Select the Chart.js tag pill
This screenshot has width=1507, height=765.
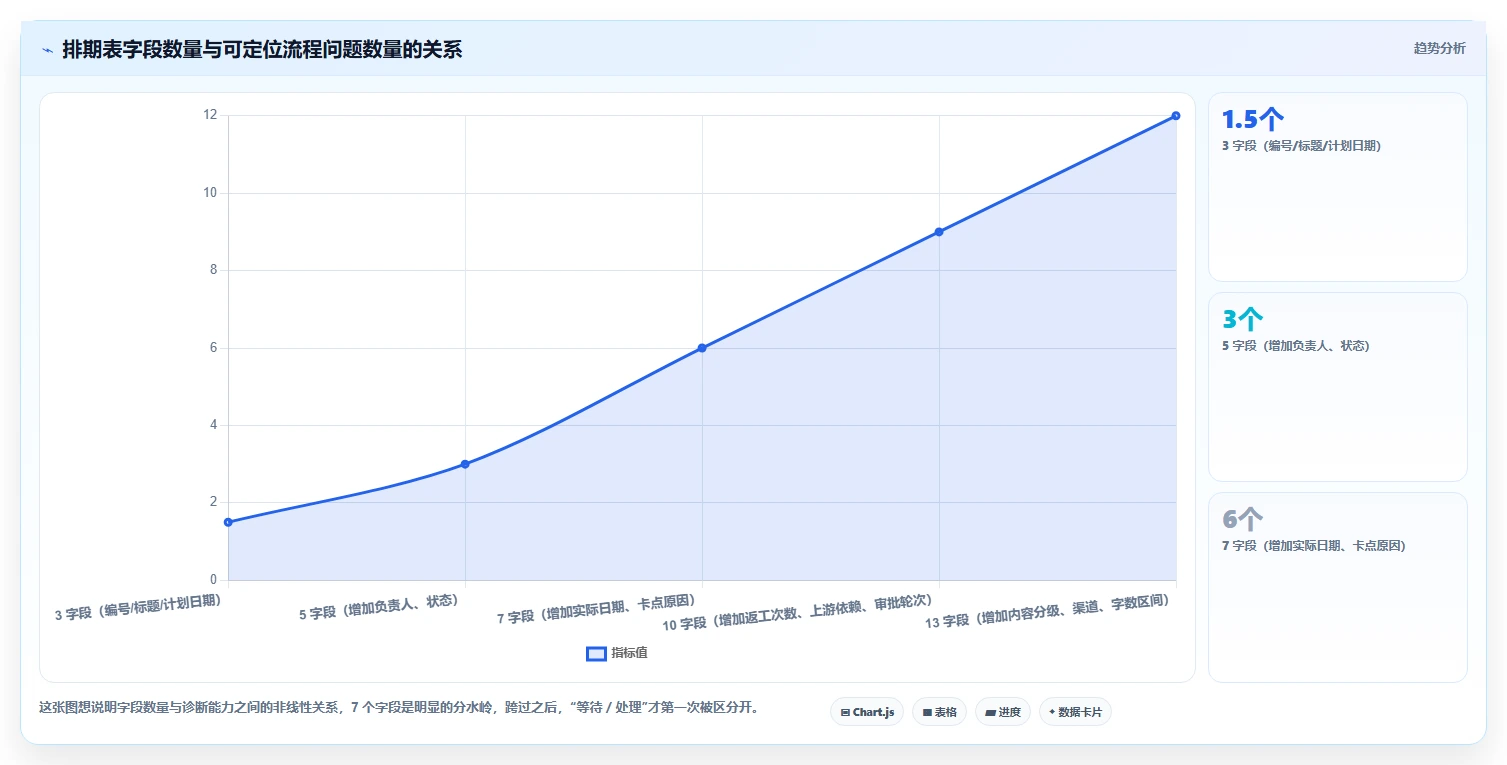[867, 712]
